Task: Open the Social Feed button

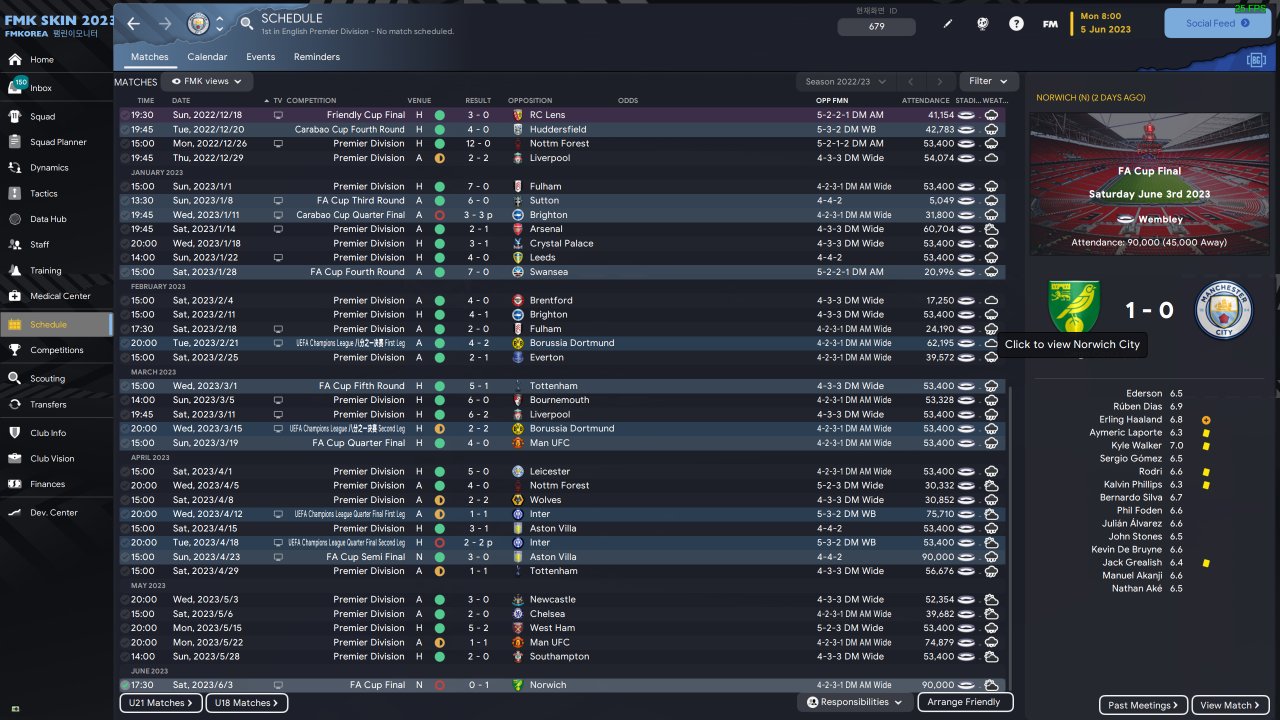Action: (1217, 23)
